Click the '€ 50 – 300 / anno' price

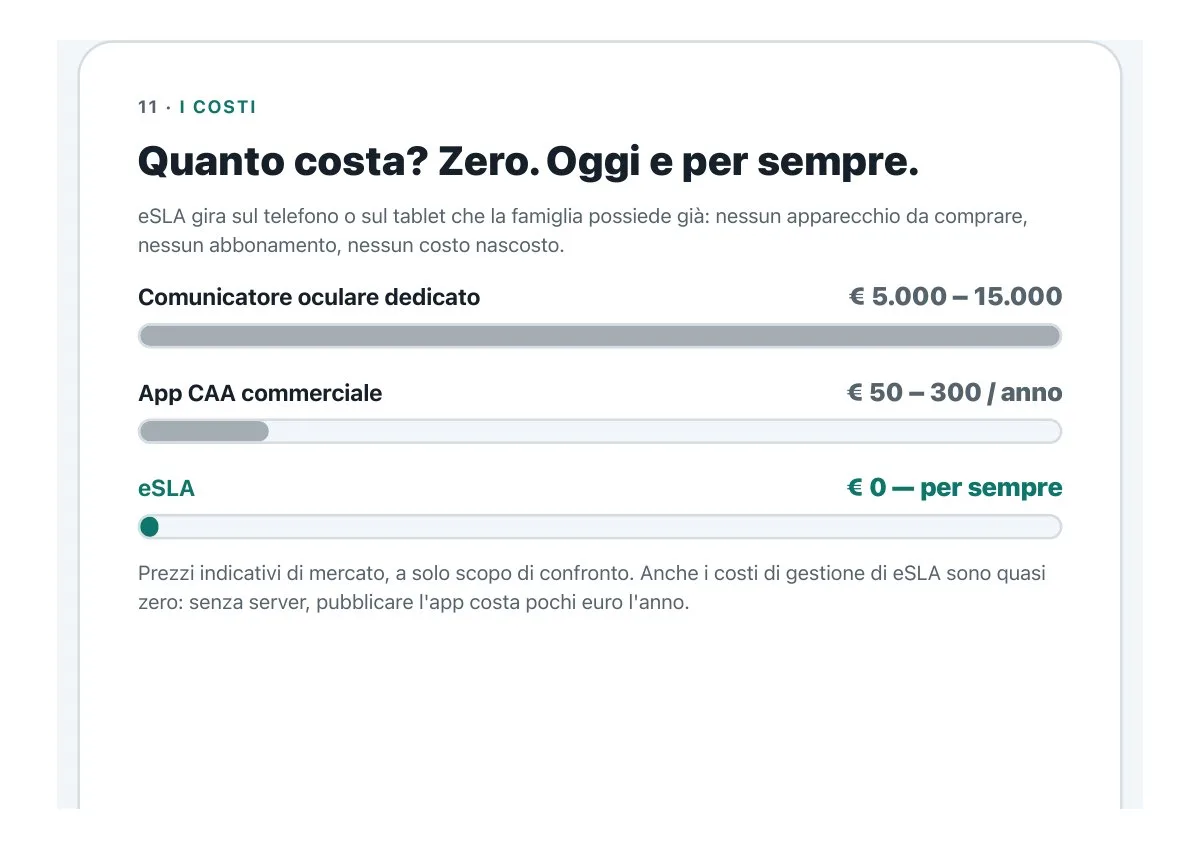click(x=954, y=392)
